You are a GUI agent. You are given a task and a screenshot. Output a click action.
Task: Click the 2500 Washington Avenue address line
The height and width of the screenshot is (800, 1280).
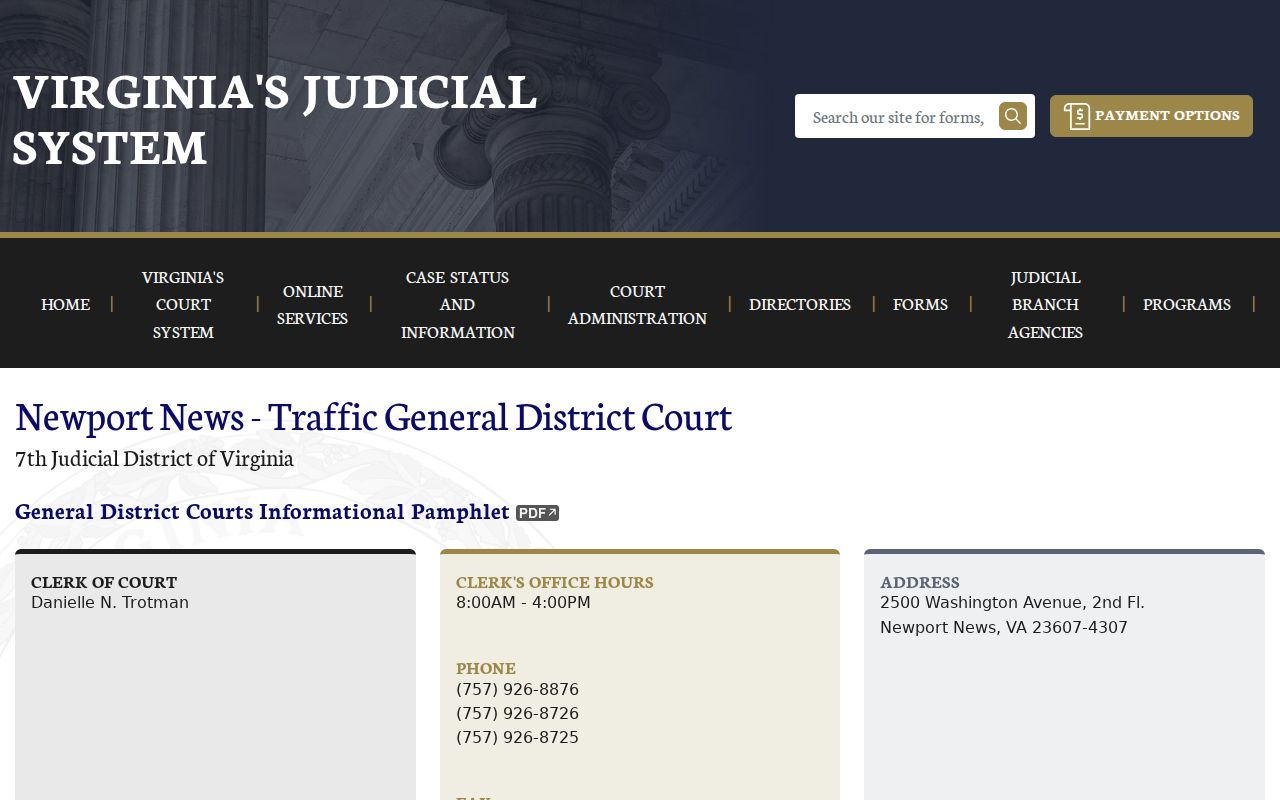pos(1012,603)
